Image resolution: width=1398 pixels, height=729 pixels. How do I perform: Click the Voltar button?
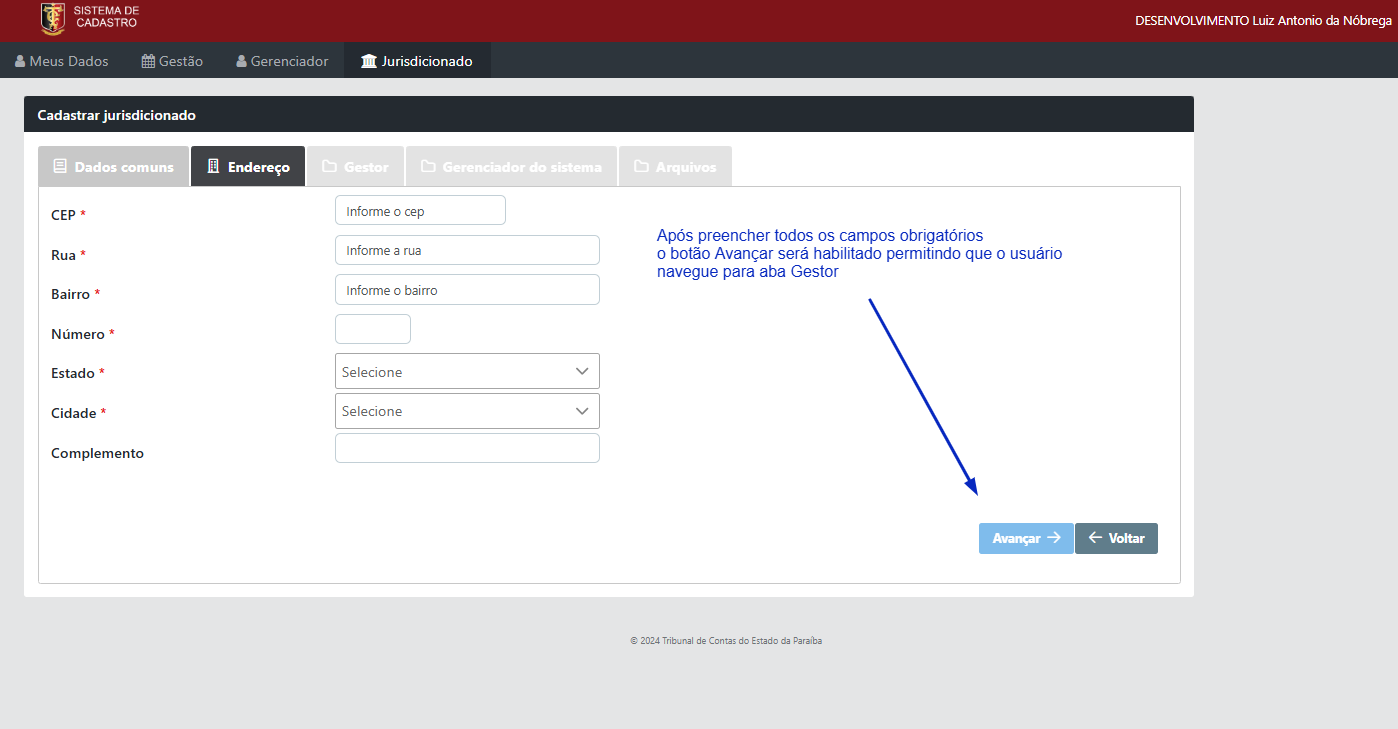1116,538
